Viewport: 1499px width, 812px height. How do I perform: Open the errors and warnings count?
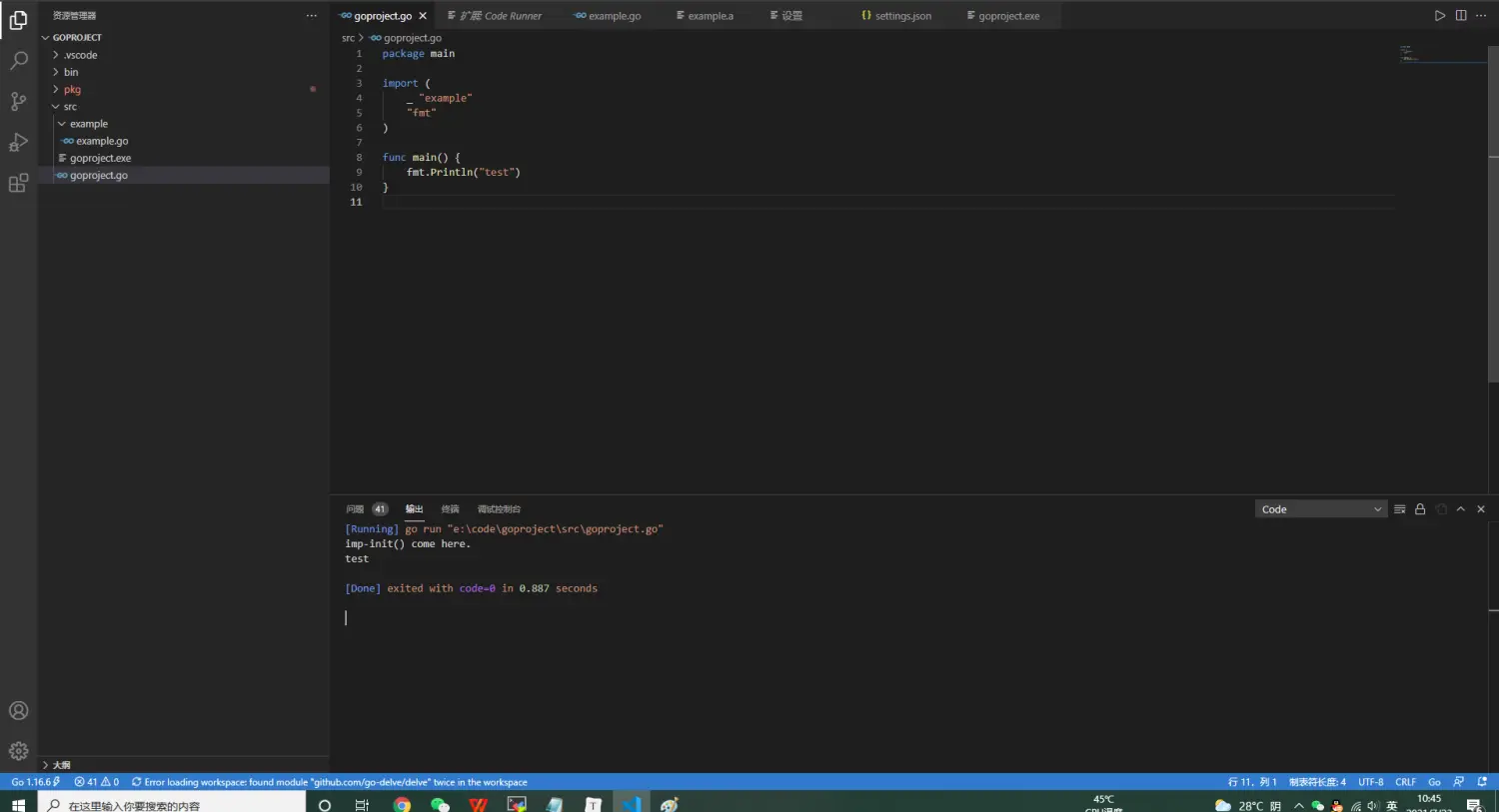97,782
